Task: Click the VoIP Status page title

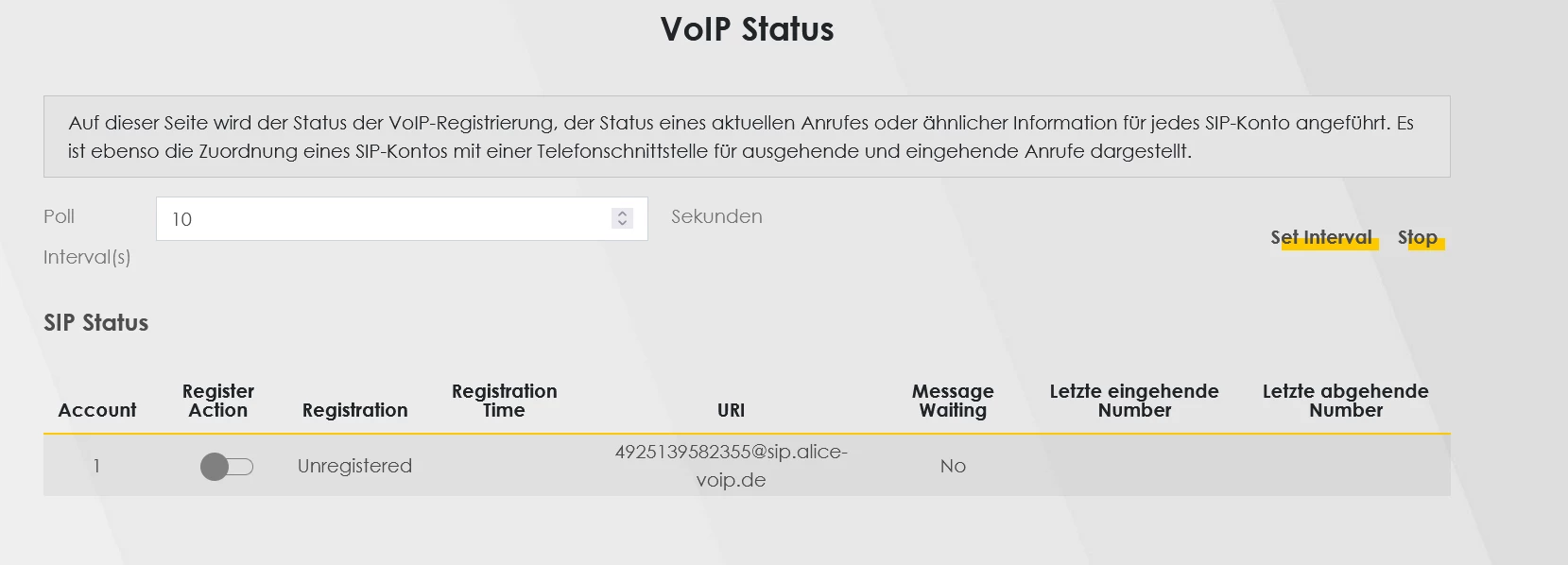Action: (747, 29)
